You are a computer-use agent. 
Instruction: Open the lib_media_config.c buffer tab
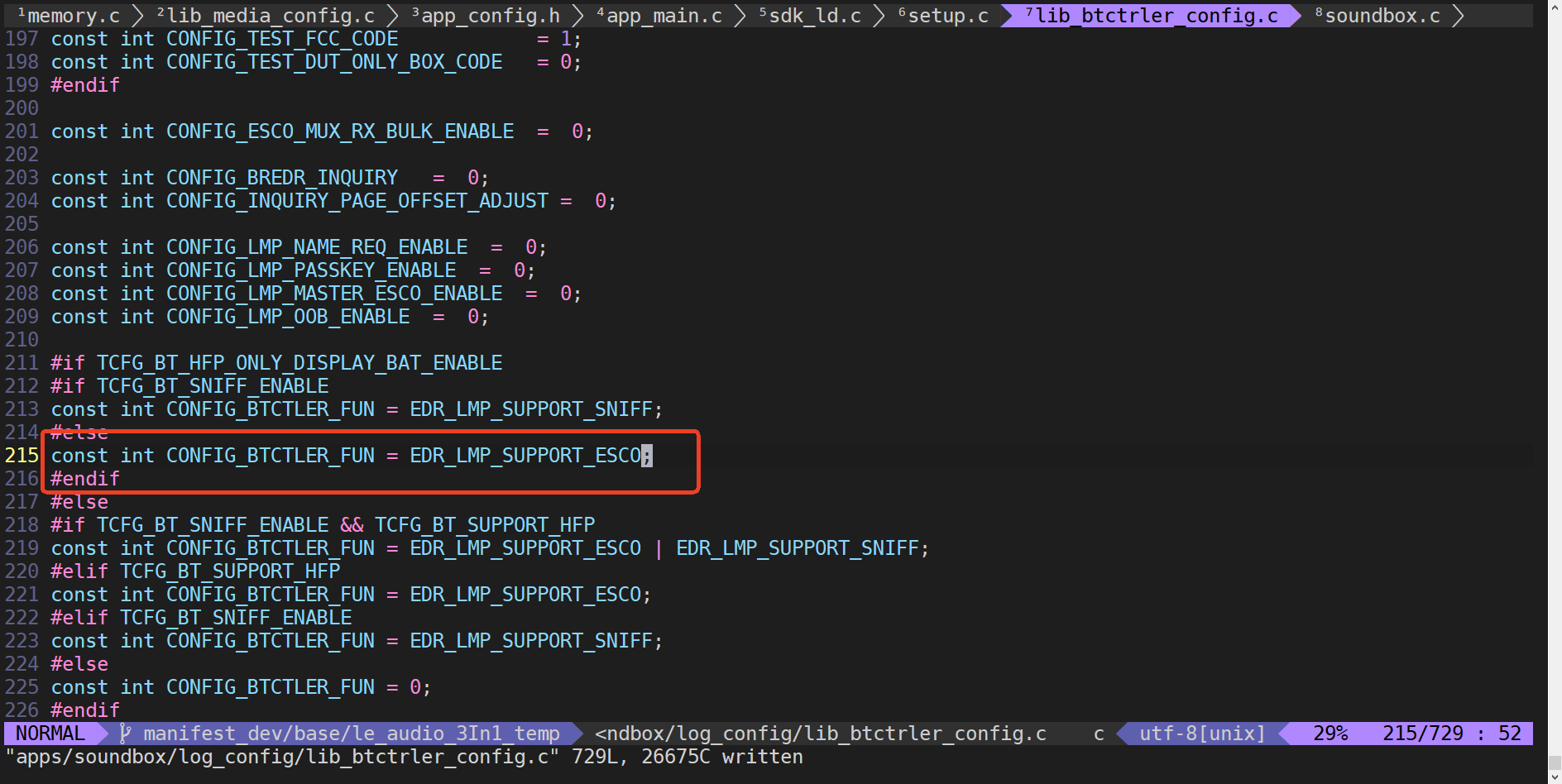(x=266, y=16)
